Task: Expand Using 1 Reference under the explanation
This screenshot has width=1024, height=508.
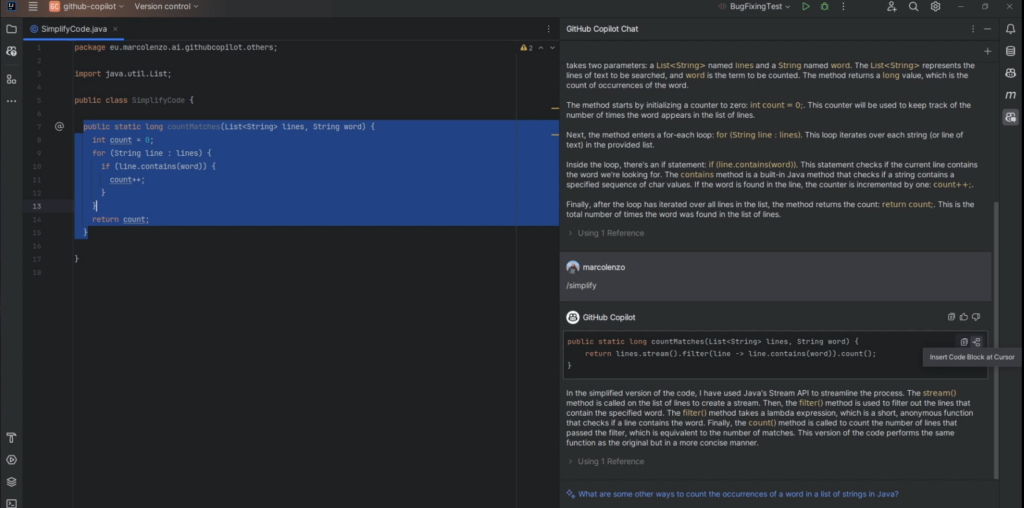Action: (x=605, y=233)
